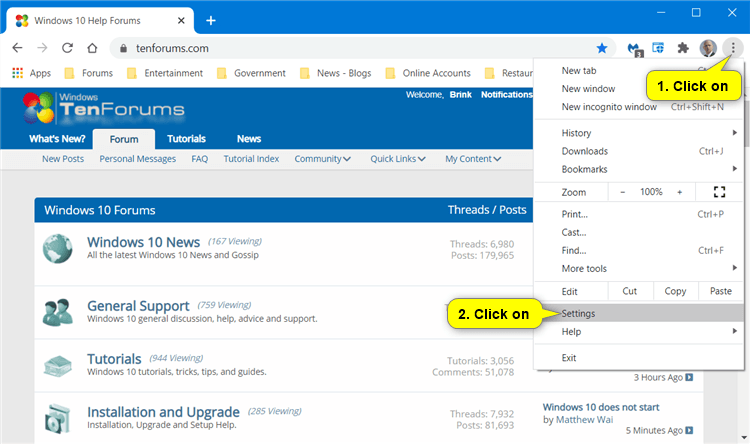Expand the Help submenu
750x444 pixels.
[x=639, y=332]
